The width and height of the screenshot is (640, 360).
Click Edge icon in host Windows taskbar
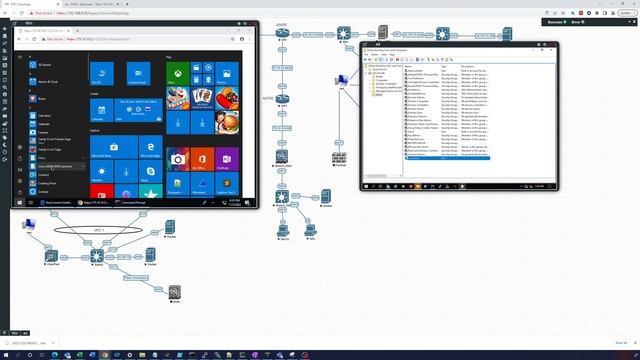point(55,355)
